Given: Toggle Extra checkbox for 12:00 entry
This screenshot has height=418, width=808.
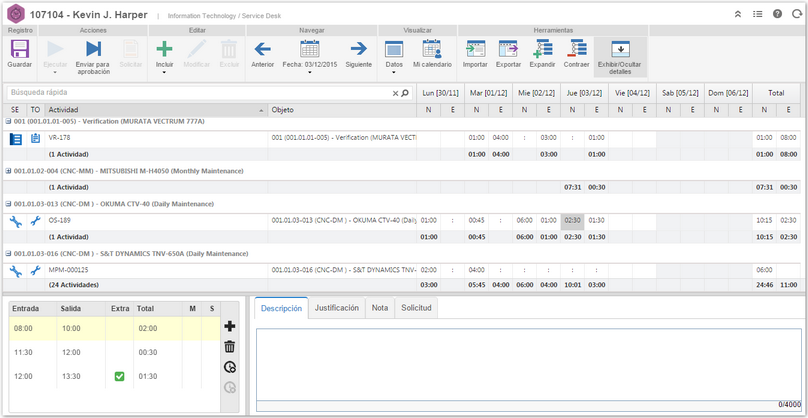Looking at the screenshot, I should (120, 377).
